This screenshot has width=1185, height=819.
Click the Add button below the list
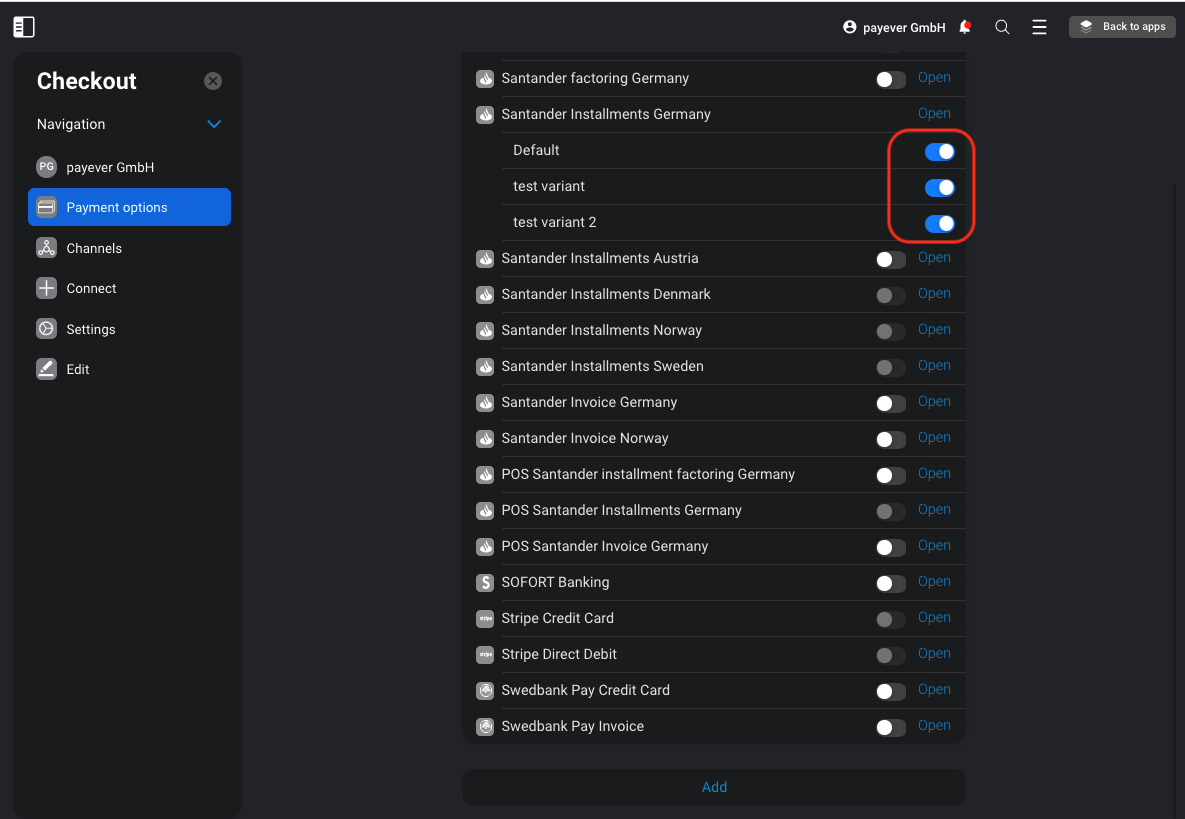tap(714, 787)
